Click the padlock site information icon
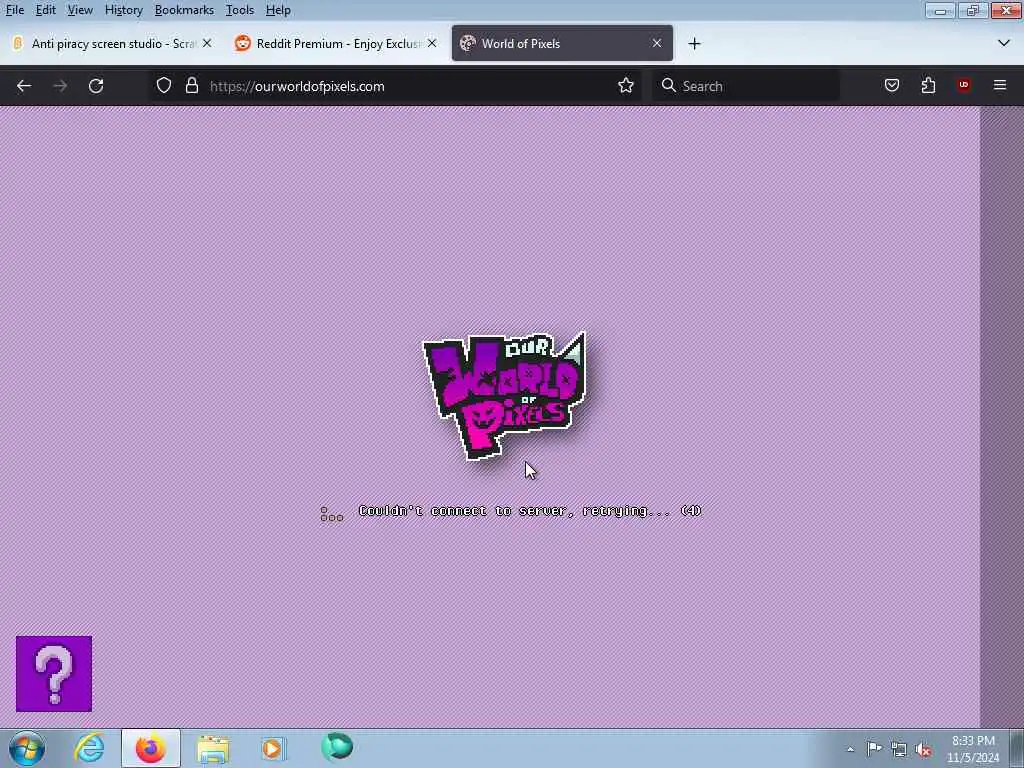This screenshot has height=768, width=1024. pos(191,86)
